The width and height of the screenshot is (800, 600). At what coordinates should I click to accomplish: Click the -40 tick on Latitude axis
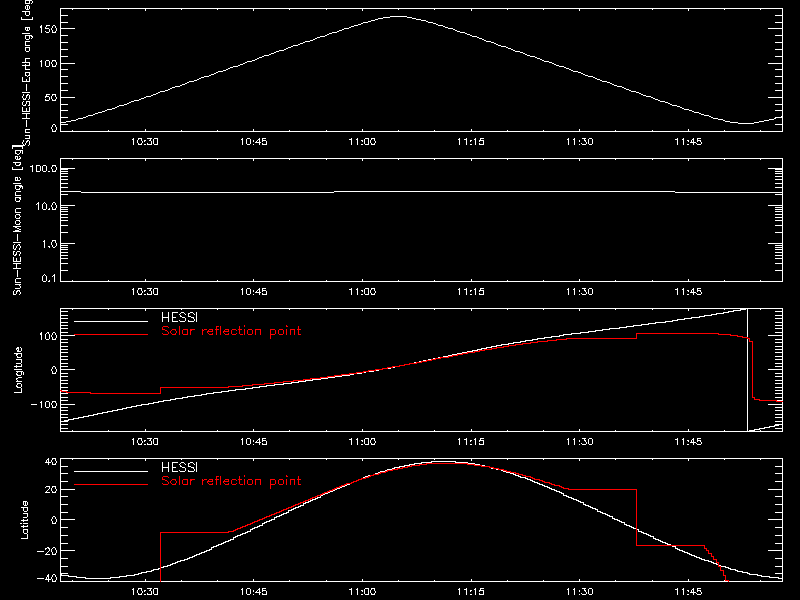46,579
